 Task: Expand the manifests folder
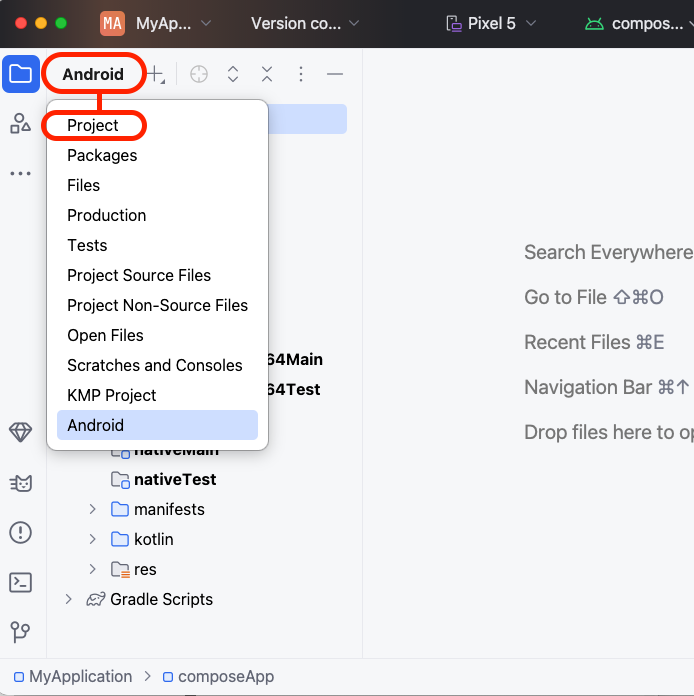(93, 509)
